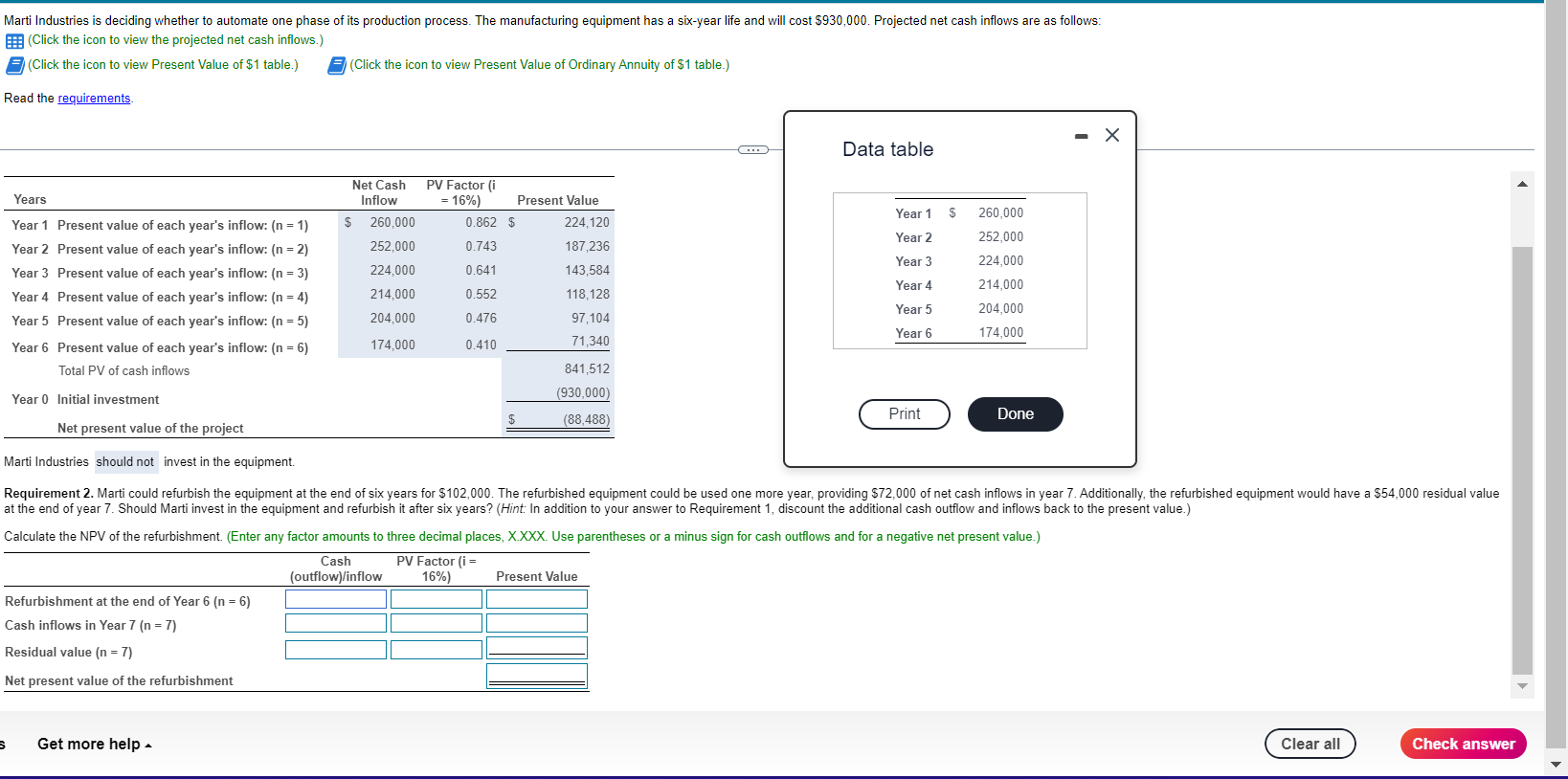Open the 'should not' dropdown selection
This screenshot has width=1568, height=779.
[125, 462]
